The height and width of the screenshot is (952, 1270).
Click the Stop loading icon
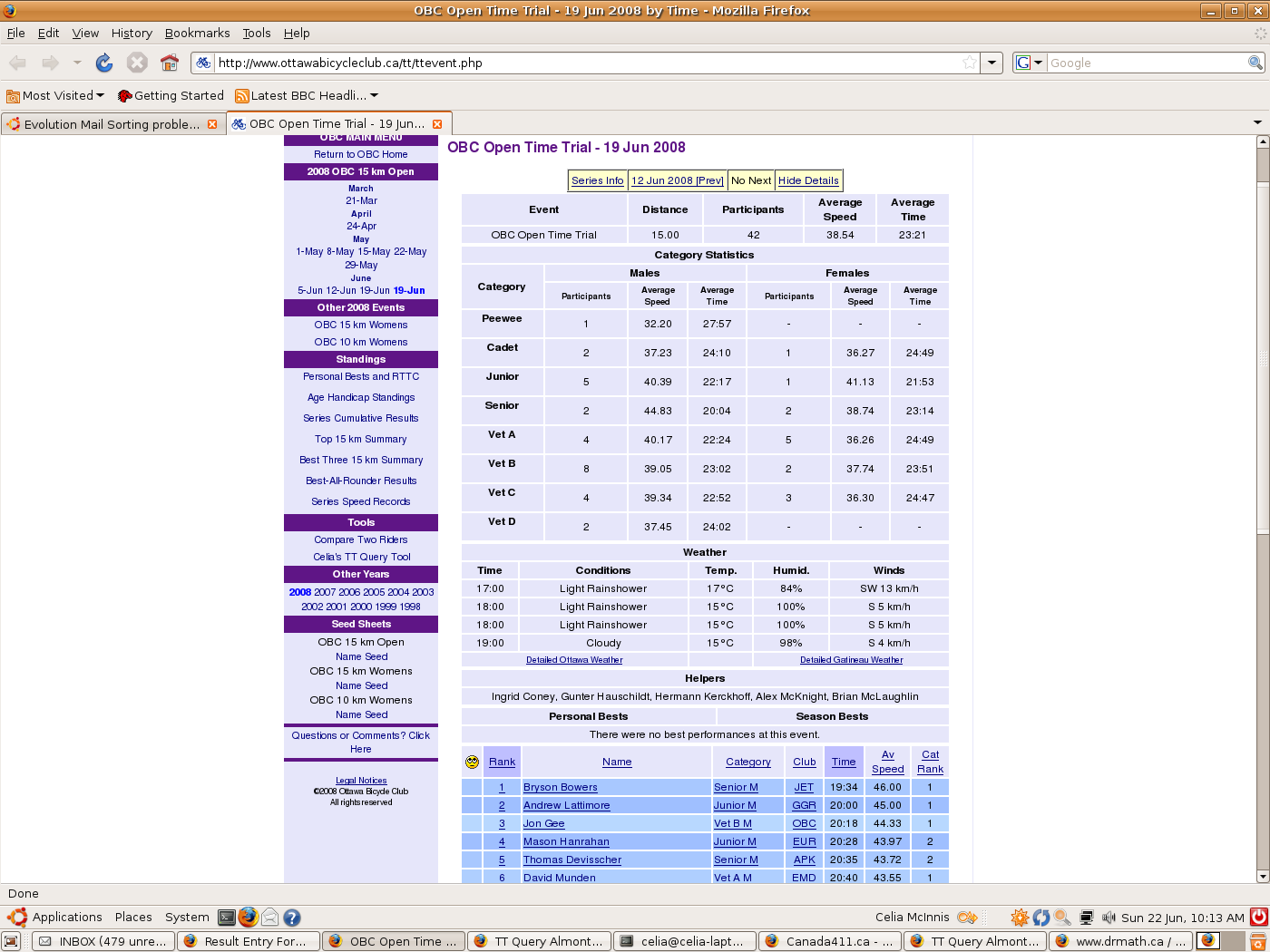point(137,63)
